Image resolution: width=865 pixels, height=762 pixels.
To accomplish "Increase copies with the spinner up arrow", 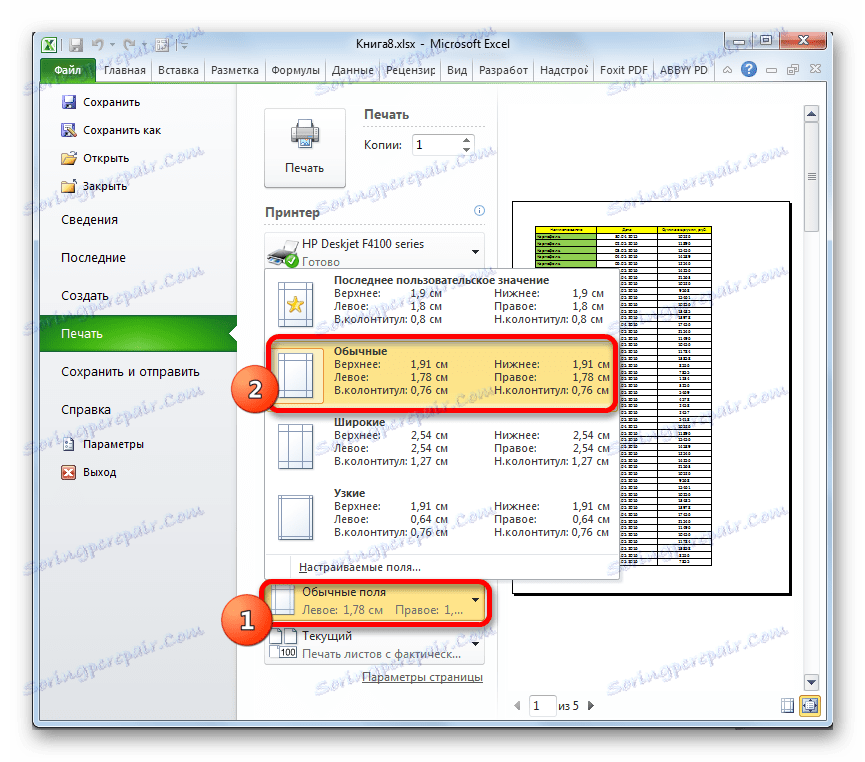I will [x=467, y=140].
